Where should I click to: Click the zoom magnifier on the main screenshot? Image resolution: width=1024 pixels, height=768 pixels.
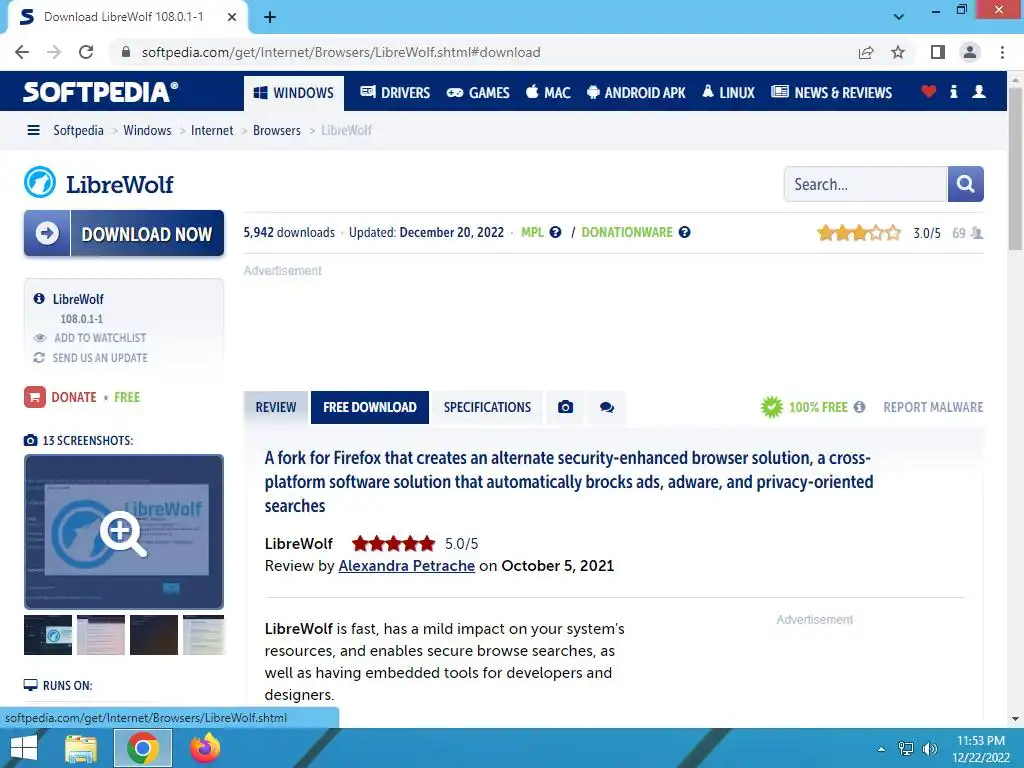[x=123, y=533]
